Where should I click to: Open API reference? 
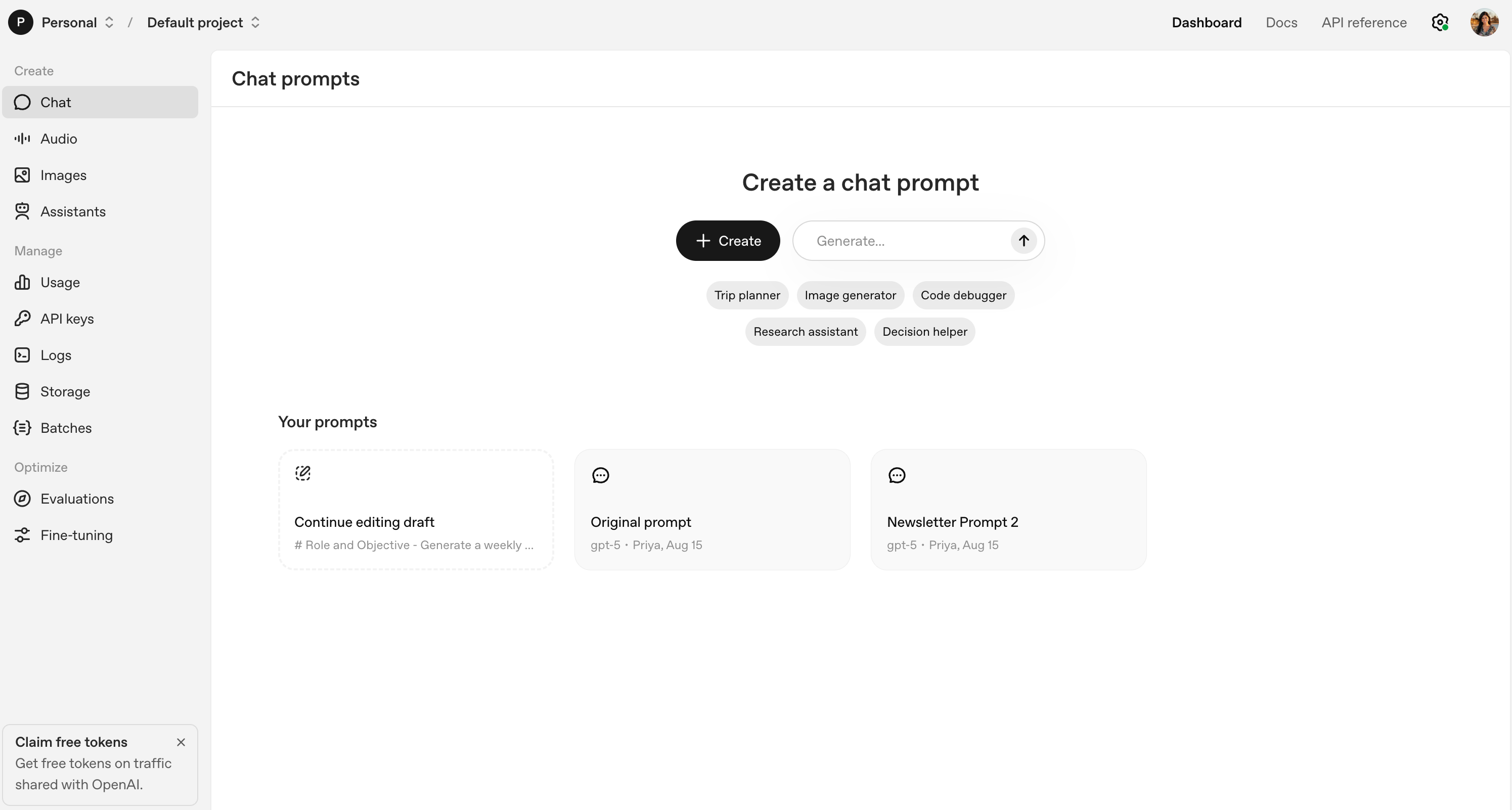pyautogui.click(x=1363, y=22)
